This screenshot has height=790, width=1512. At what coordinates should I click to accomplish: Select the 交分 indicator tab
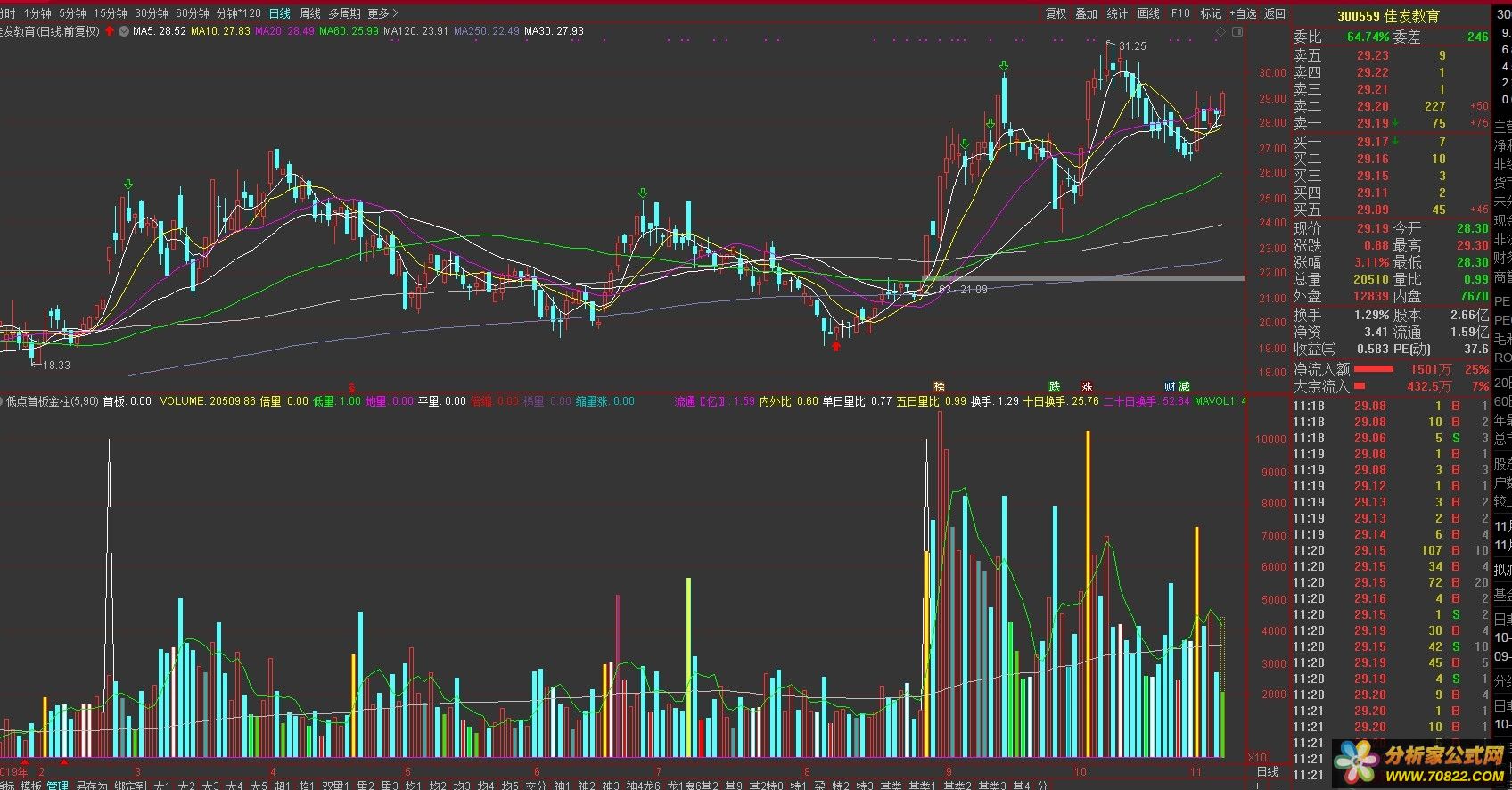click(536, 786)
